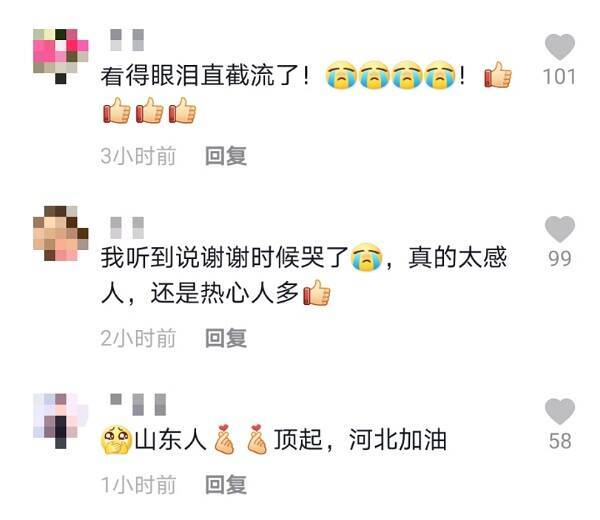Click the 99 like count

(559, 259)
